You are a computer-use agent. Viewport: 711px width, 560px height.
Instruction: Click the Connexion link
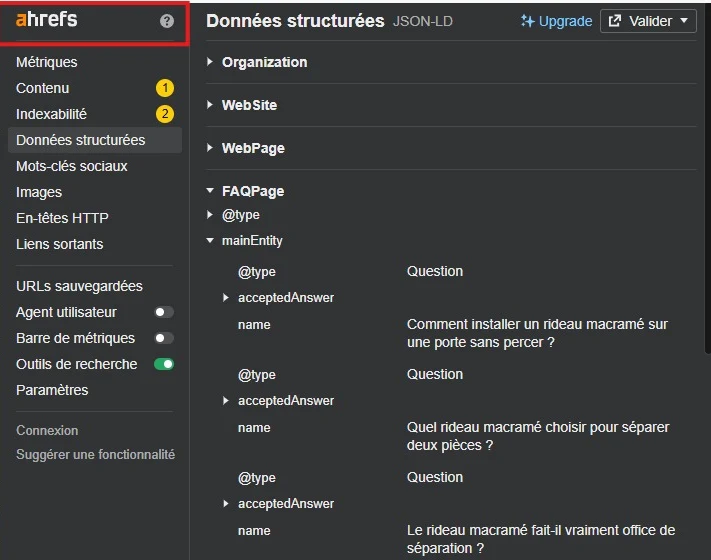pyautogui.click(x=47, y=430)
